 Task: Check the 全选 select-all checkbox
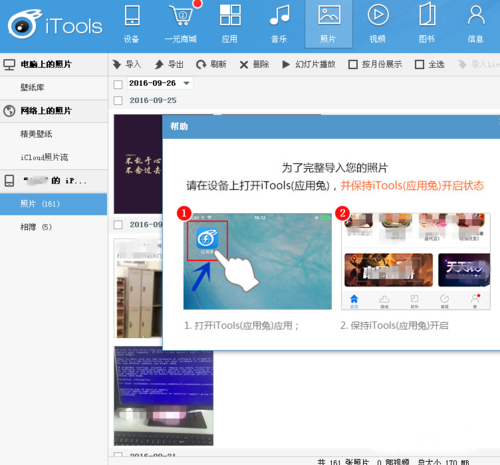tap(419, 64)
